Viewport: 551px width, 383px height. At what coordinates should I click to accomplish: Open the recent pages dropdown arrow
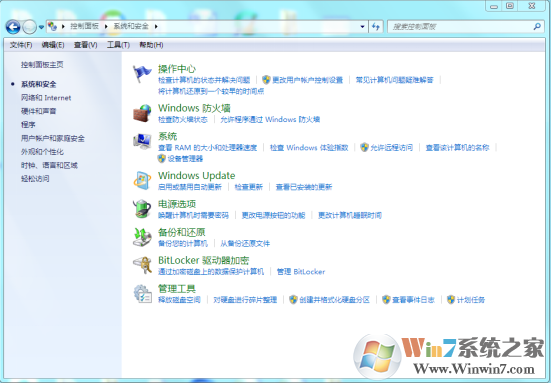coord(41,27)
